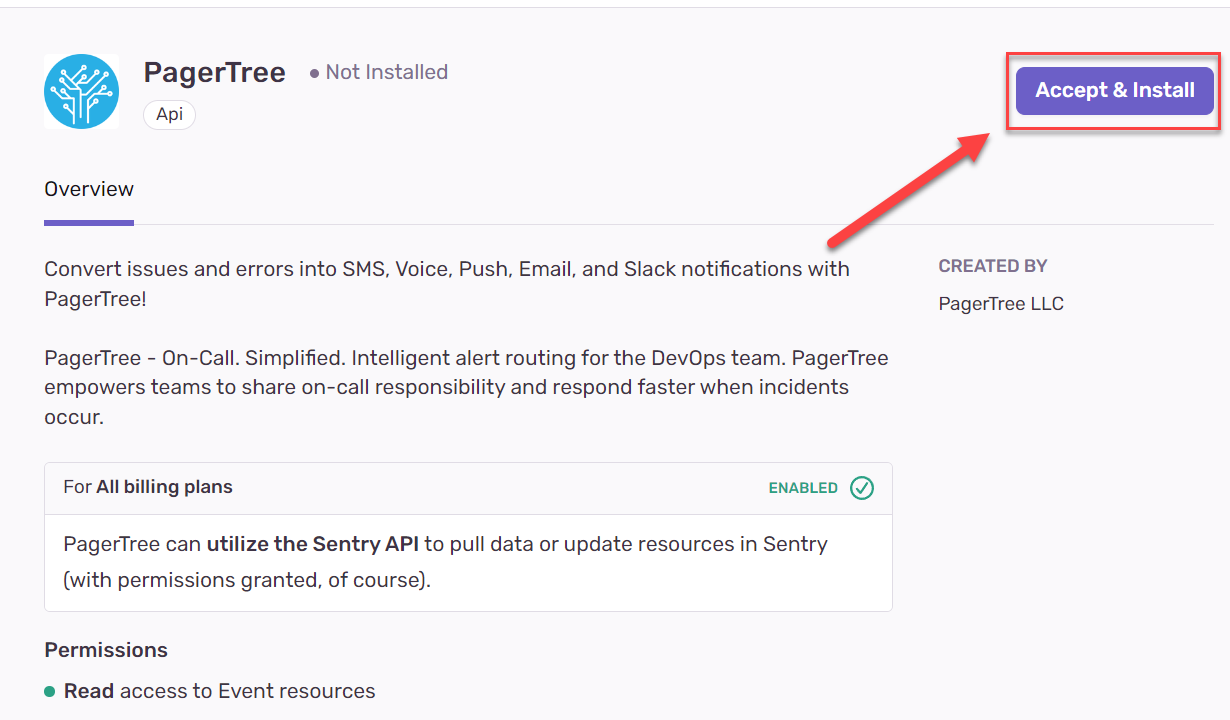This screenshot has width=1230, height=720.
Task: Open the PagerTree LLC creator link
Action: [1001, 303]
